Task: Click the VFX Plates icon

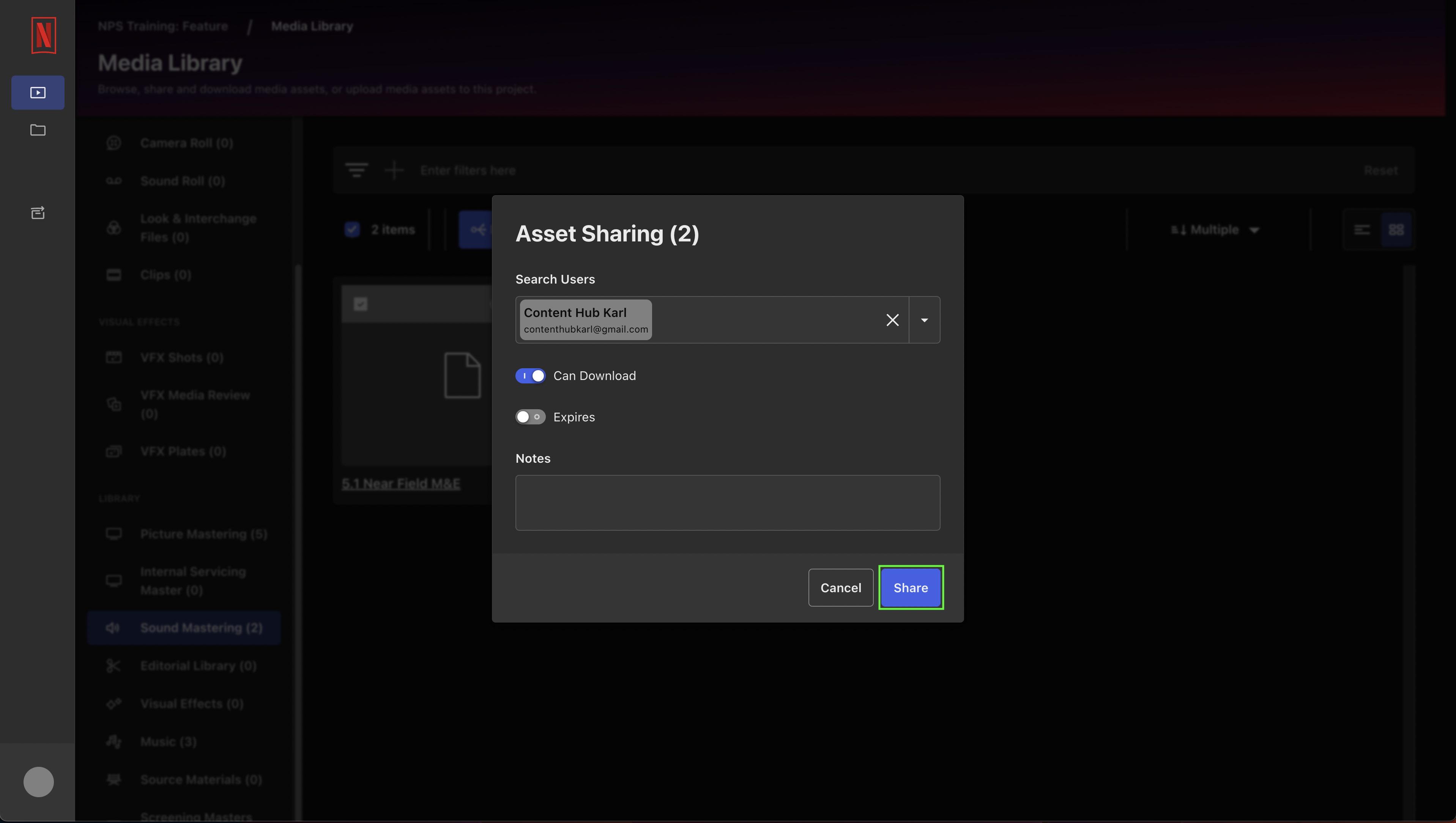Action: point(113,451)
